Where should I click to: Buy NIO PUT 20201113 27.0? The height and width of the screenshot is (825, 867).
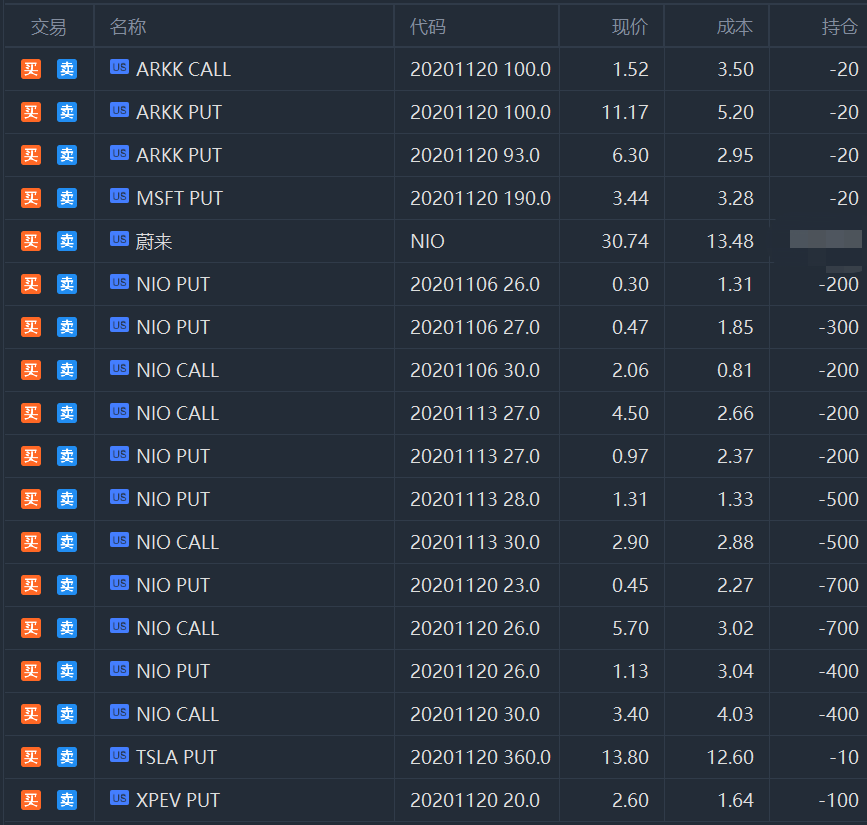(x=31, y=456)
